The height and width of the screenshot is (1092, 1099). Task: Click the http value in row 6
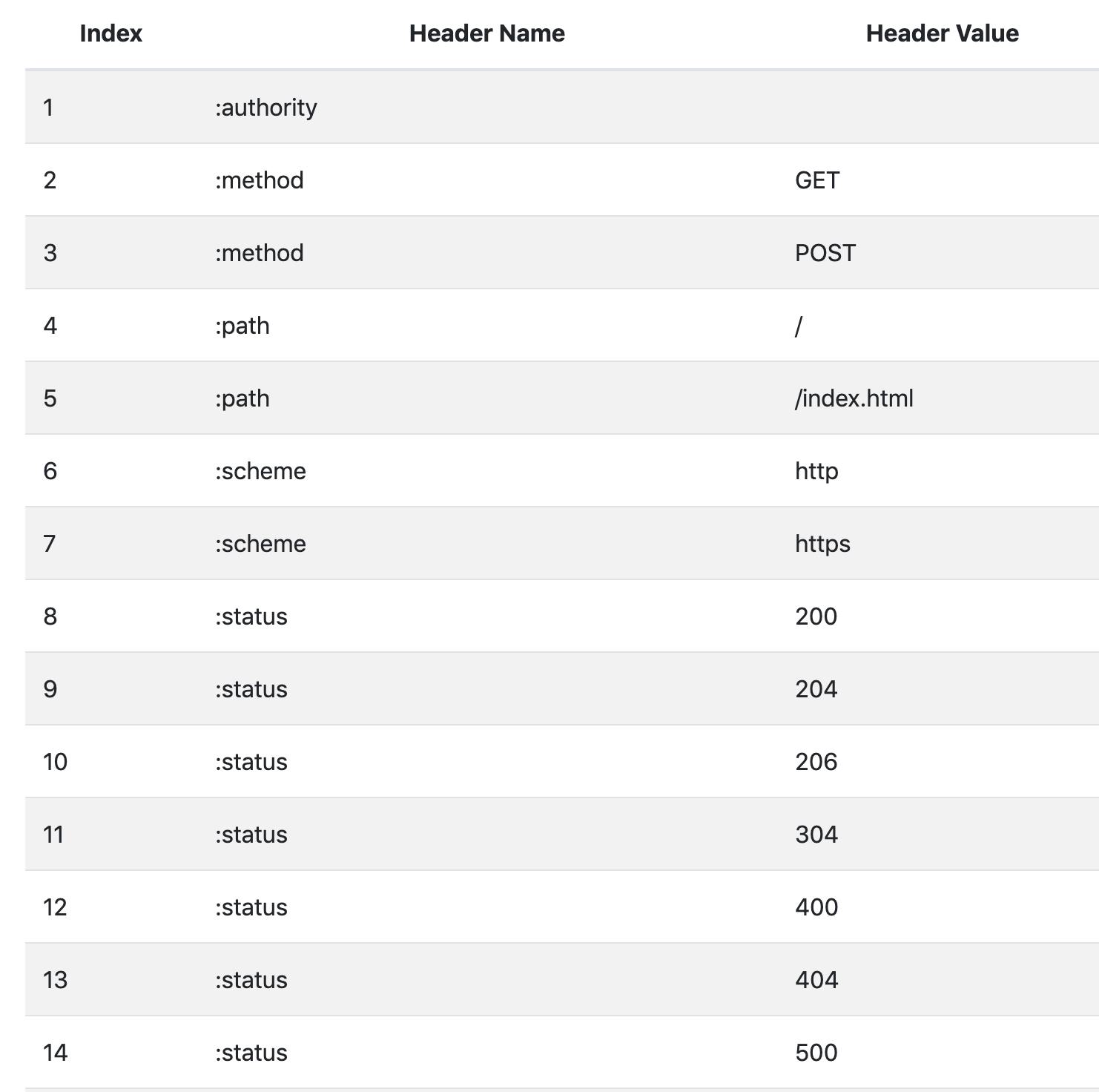816,471
